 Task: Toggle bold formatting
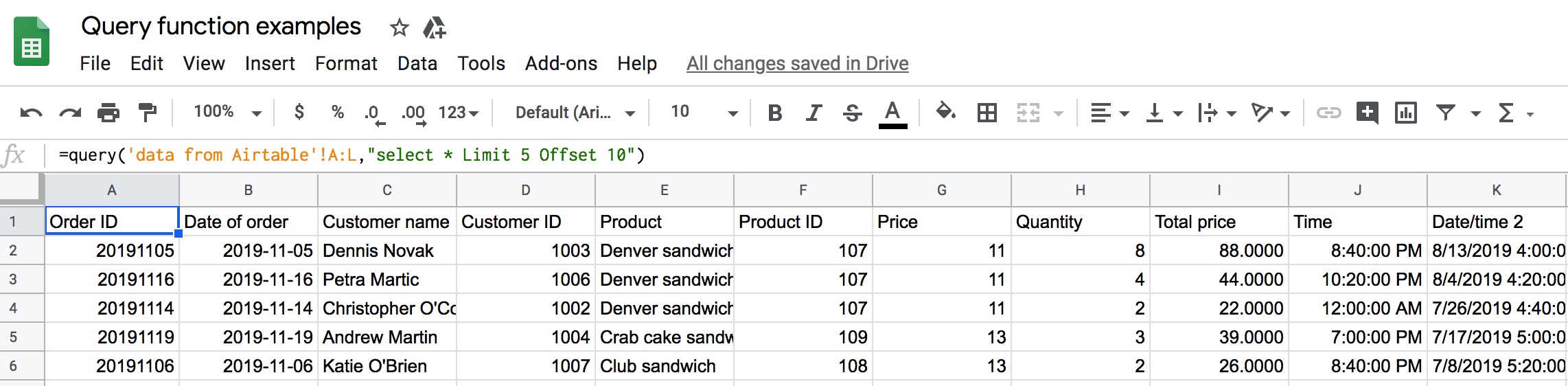coord(775,113)
